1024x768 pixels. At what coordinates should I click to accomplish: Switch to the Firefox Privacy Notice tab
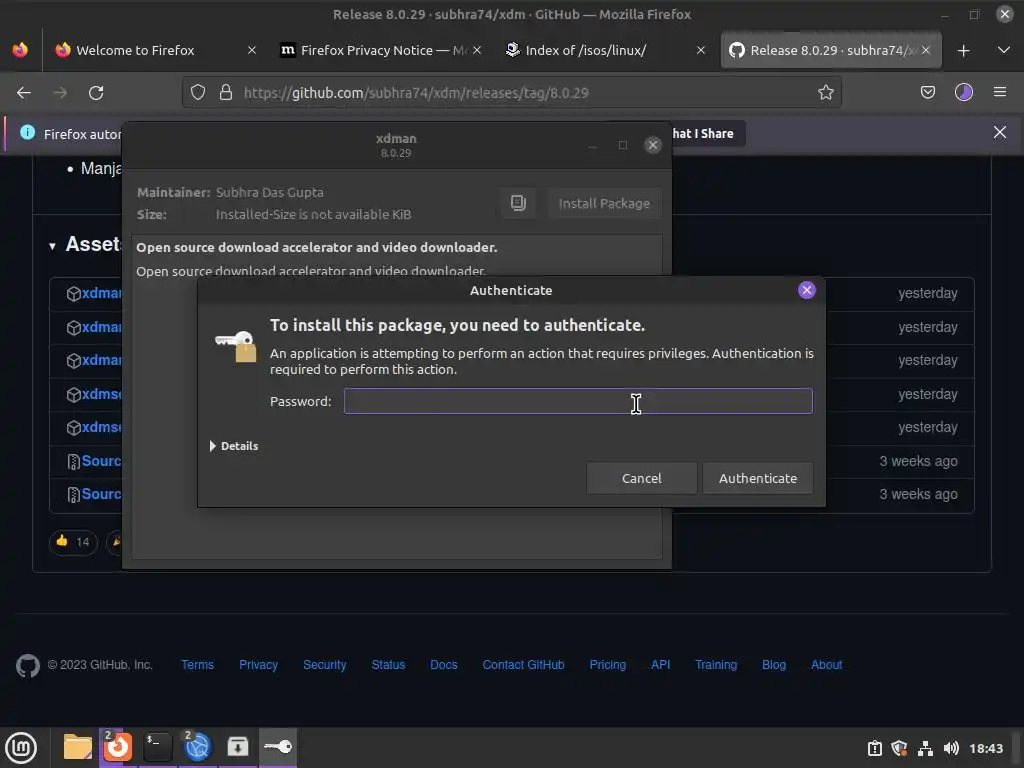point(384,50)
